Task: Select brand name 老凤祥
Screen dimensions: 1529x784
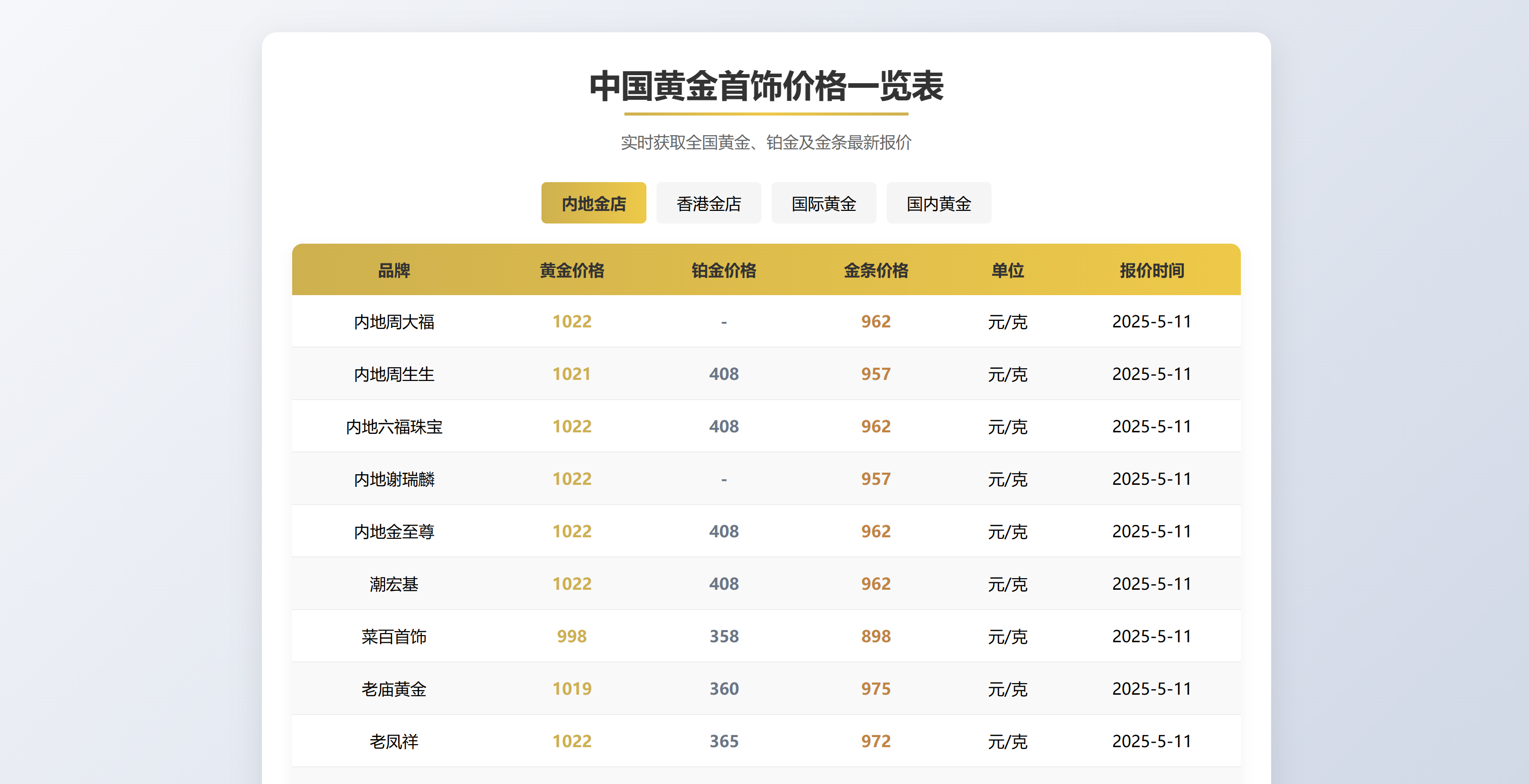Action: [x=394, y=741]
